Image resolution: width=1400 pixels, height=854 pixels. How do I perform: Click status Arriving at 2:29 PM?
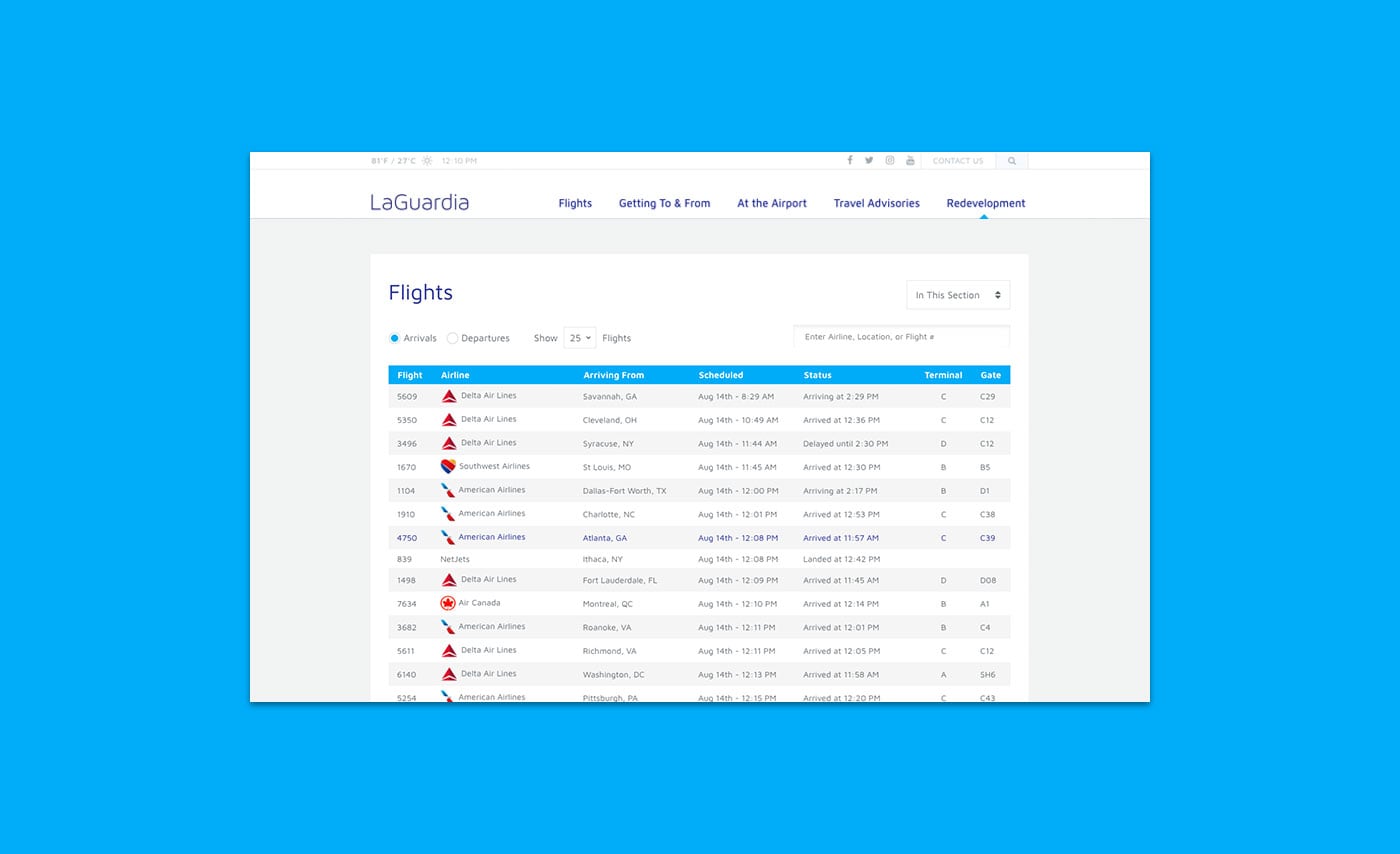[x=841, y=397]
